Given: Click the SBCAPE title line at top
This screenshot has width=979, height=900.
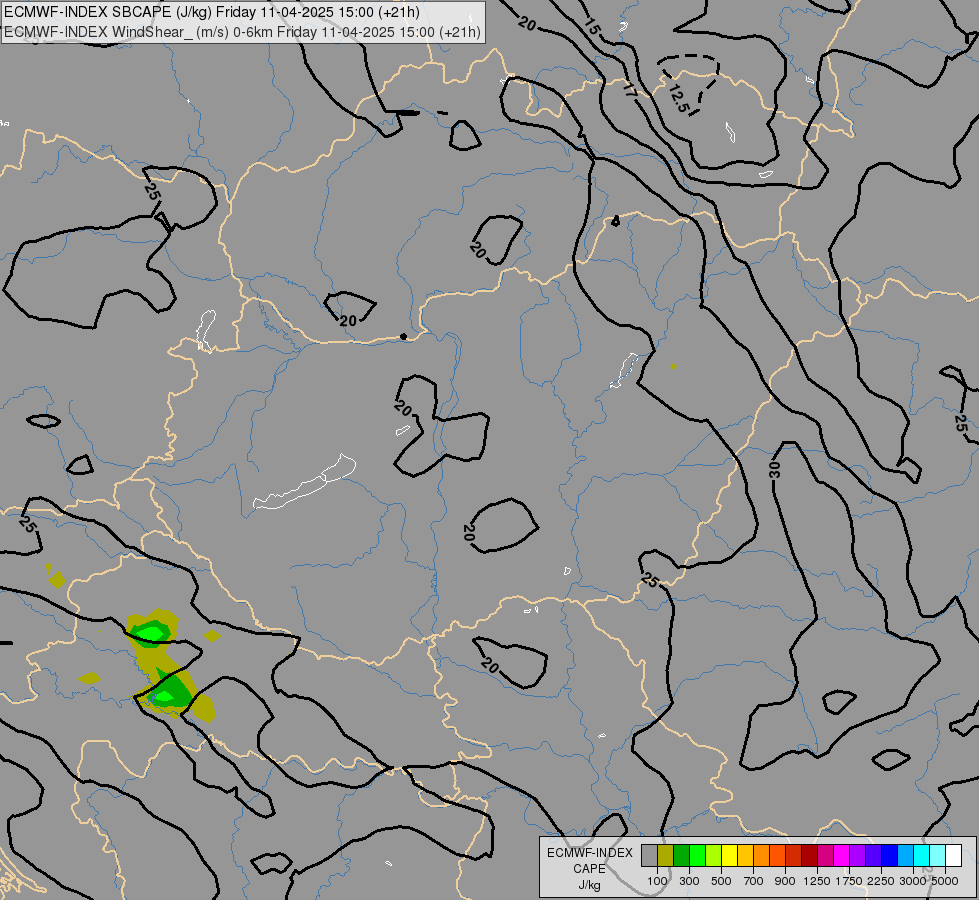Looking at the screenshot, I should [212, 12].
